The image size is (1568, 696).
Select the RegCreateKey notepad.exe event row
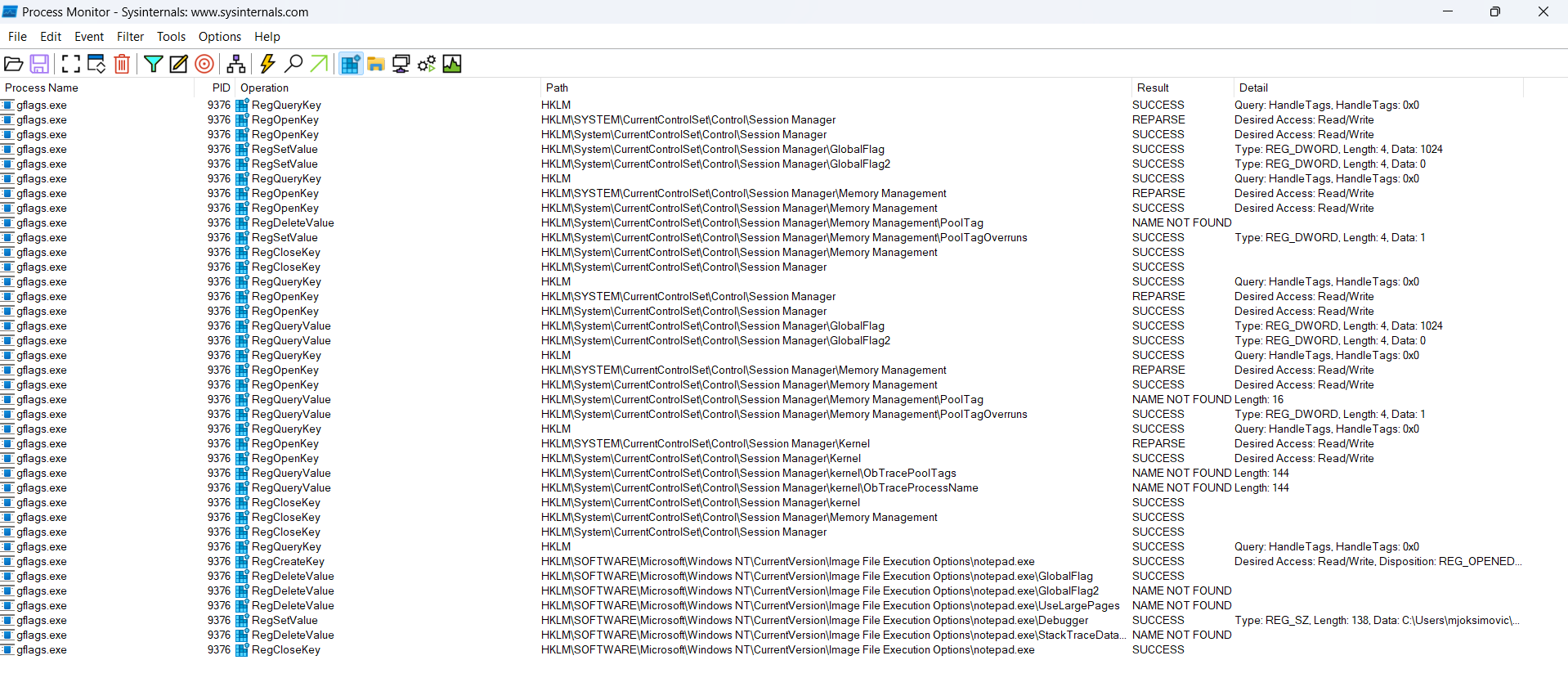click(572, 562)
